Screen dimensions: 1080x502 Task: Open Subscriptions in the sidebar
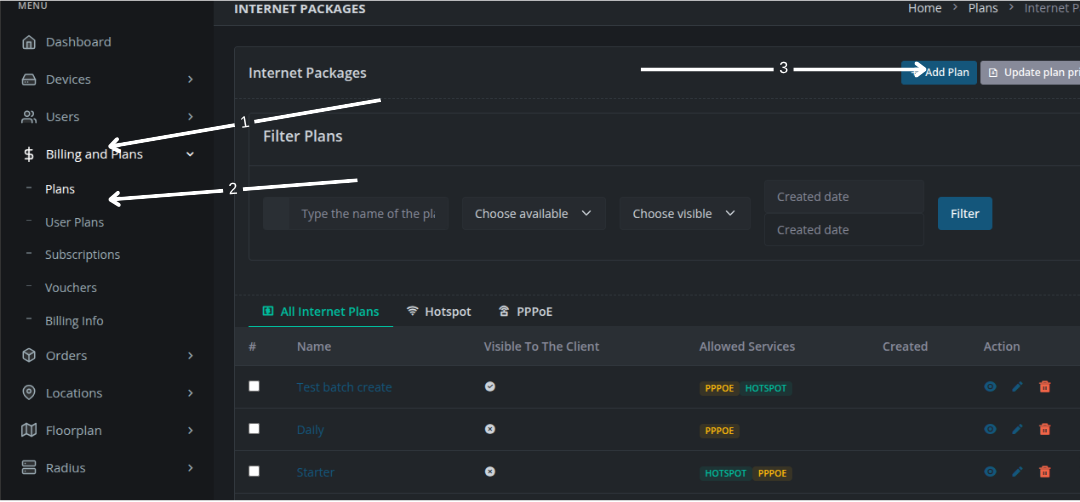(83, 255)
